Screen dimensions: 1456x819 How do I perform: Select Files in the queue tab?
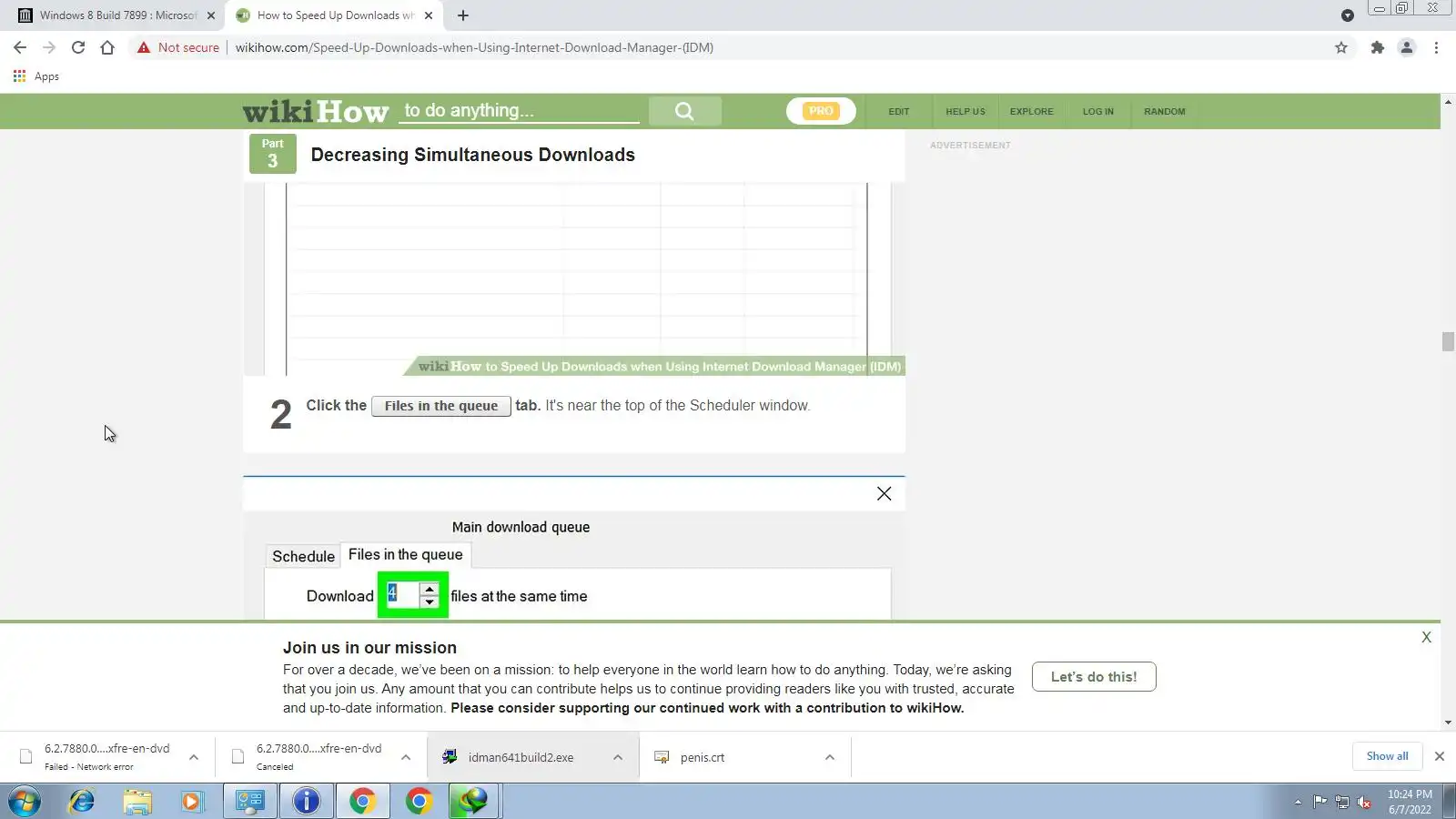click(406, 554)
